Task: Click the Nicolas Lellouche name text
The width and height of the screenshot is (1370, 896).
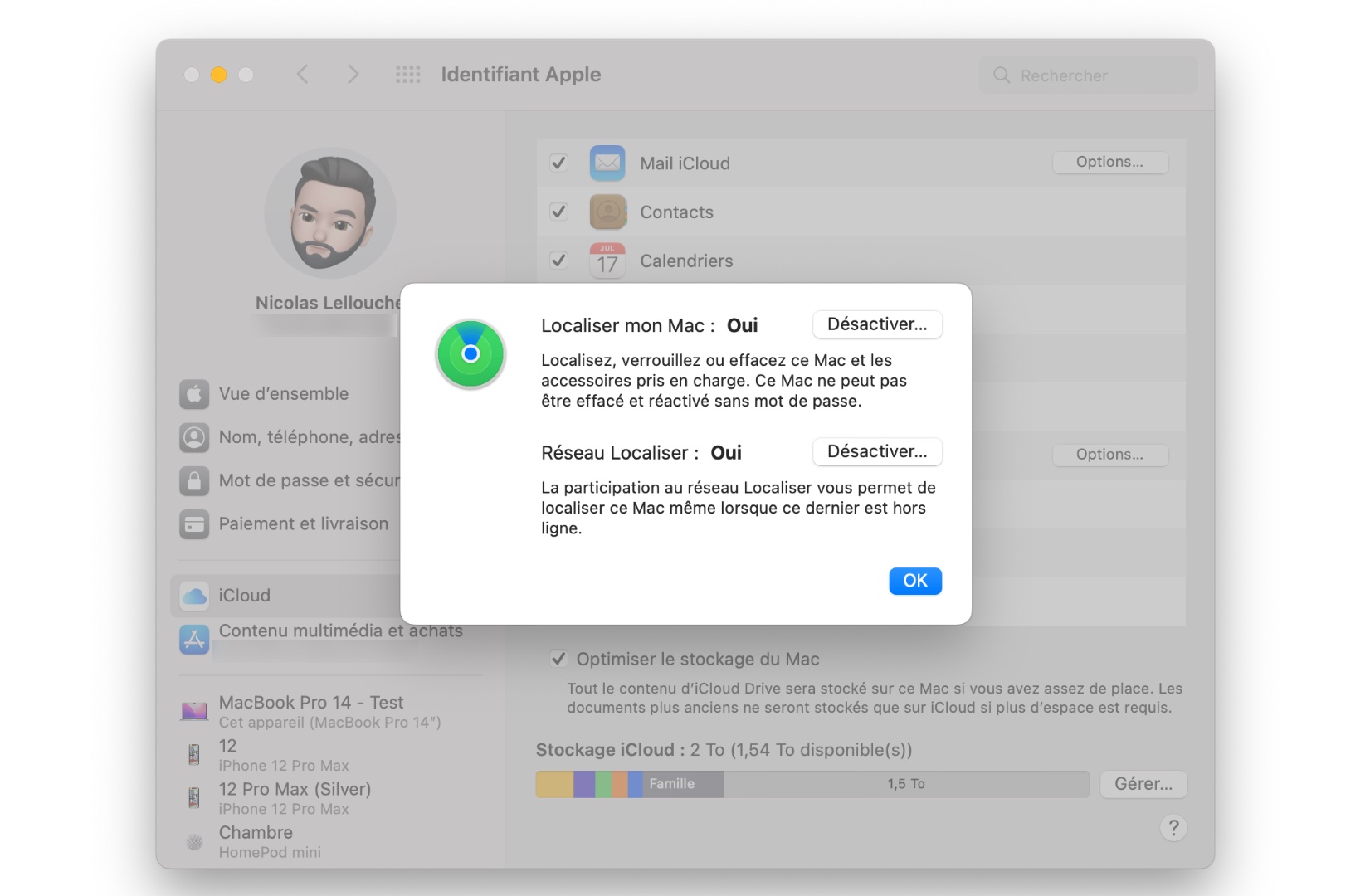Action: 329,303
